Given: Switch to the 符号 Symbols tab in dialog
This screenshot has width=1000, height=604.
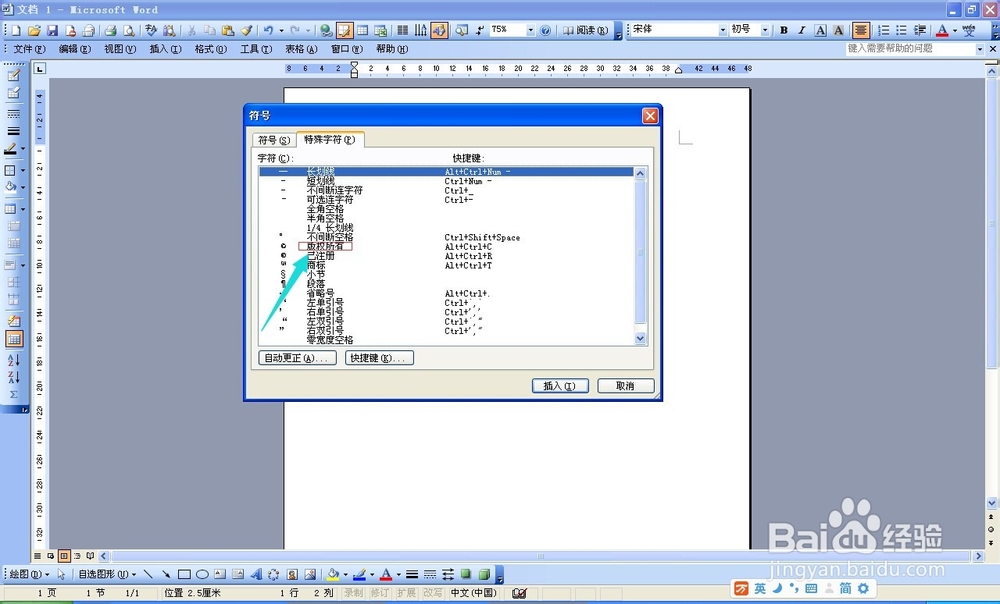Looking at the screenshot, I should (x=274, y=140).
